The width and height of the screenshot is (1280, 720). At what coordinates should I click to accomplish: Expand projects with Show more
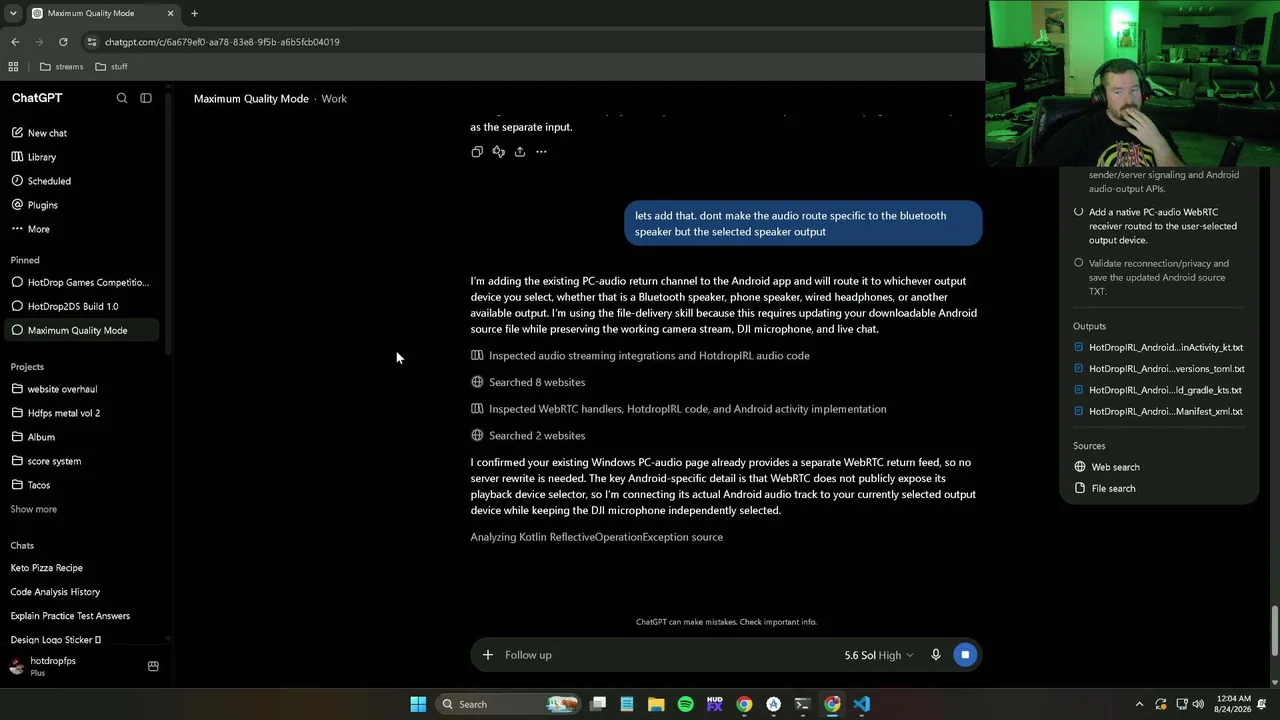pyautogui.click(x=34, y=509)
